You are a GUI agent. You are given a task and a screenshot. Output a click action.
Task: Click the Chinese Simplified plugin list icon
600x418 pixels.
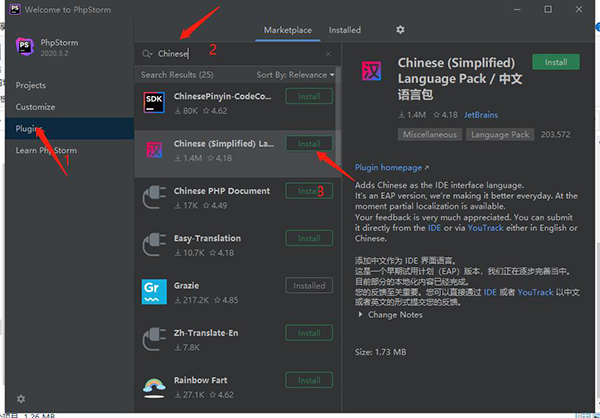pos(154,150)
